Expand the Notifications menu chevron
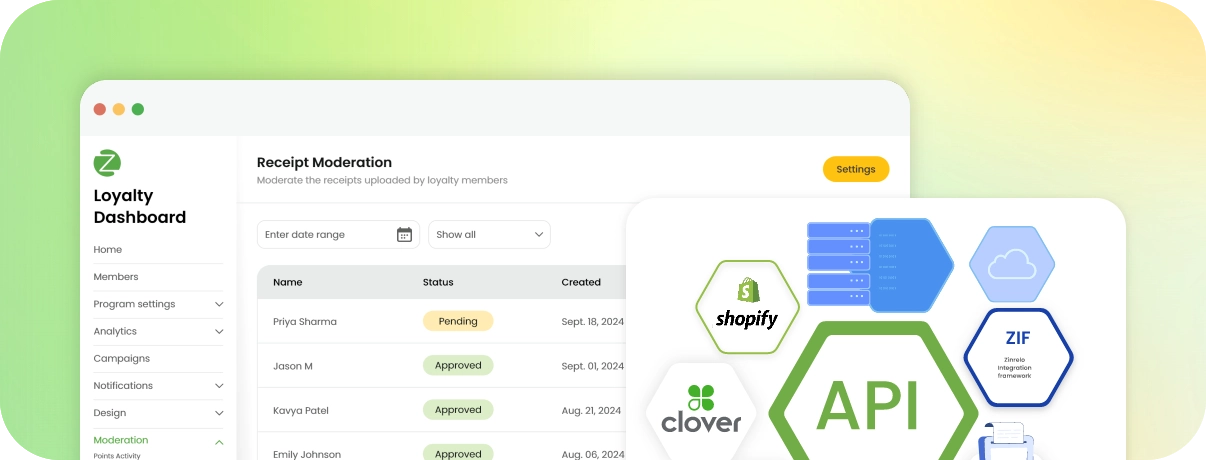Screen dimensions: 1206x460 coord(219,386)
